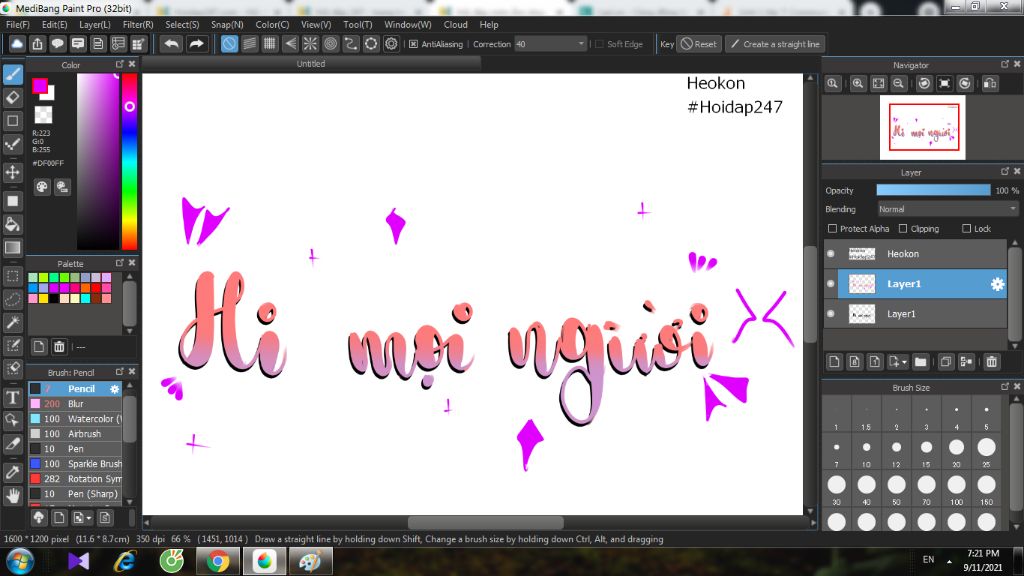Click the magenta foreground color swatch
This screenshot has height=576, width=1024.
(x=40, y=86)
